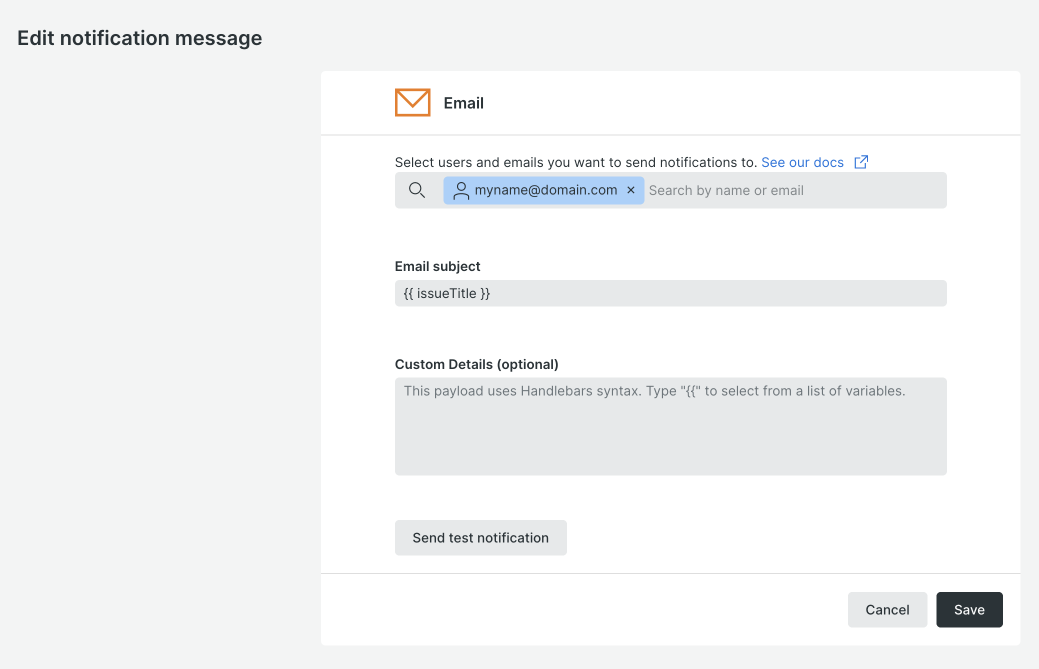The image size is (1039, 669).
Task: Cancel editing the notification message
Action: [x=887, y=609]
